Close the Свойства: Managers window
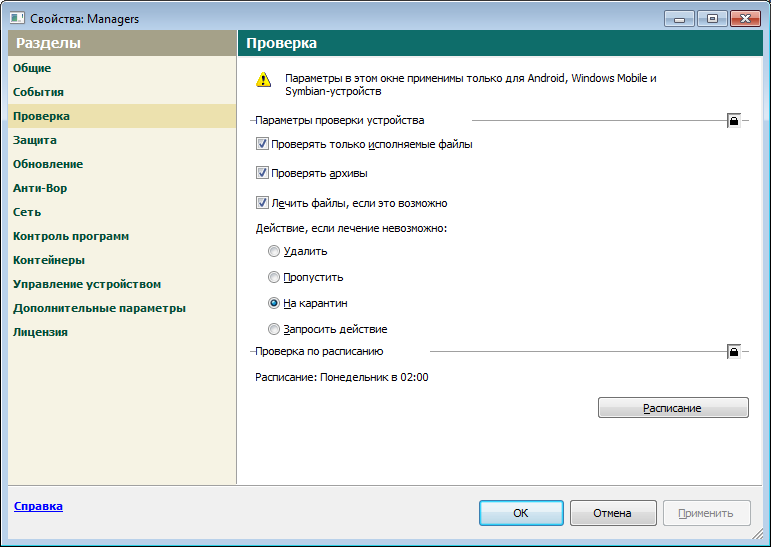The image size is (771, 547). [745, 19]
